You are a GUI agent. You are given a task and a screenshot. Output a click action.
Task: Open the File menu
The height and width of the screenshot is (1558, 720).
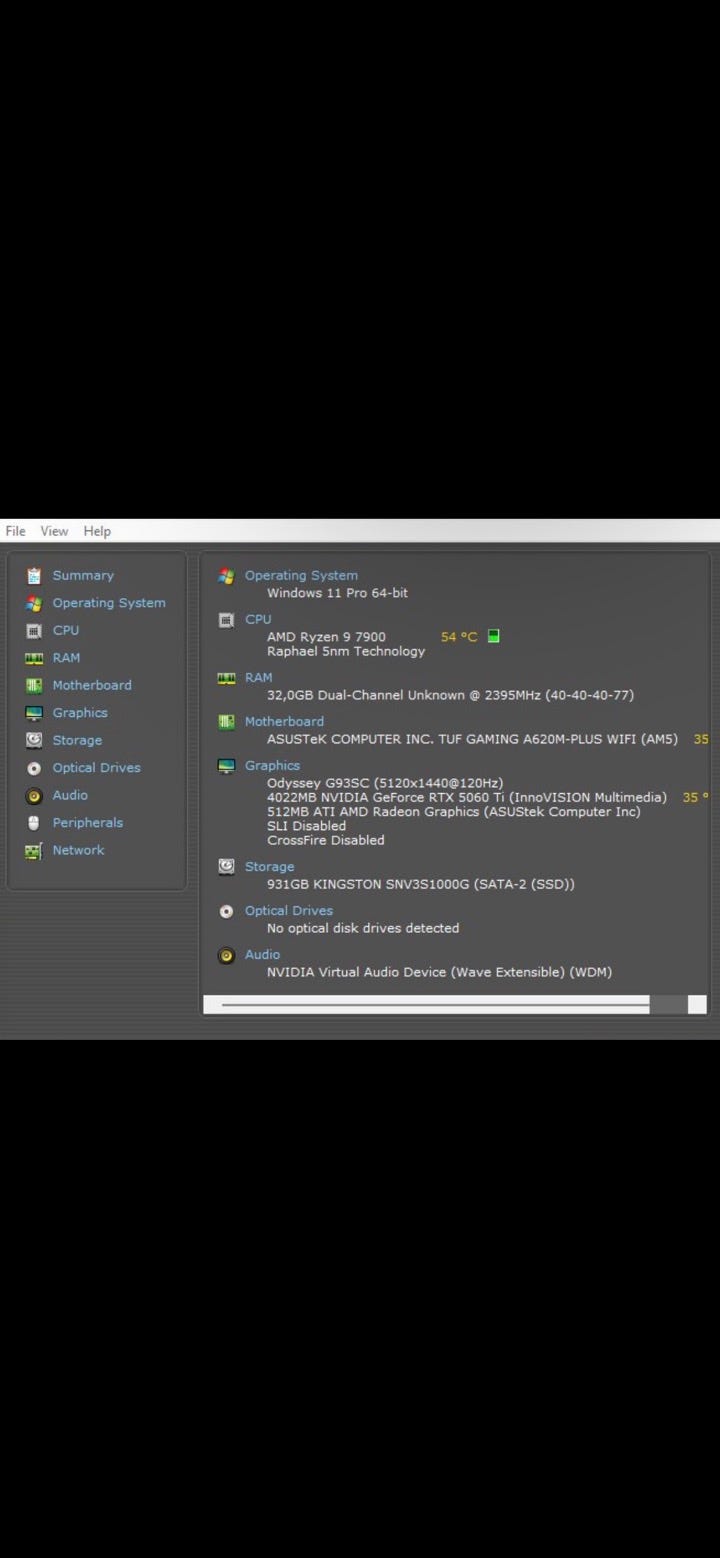15,531
